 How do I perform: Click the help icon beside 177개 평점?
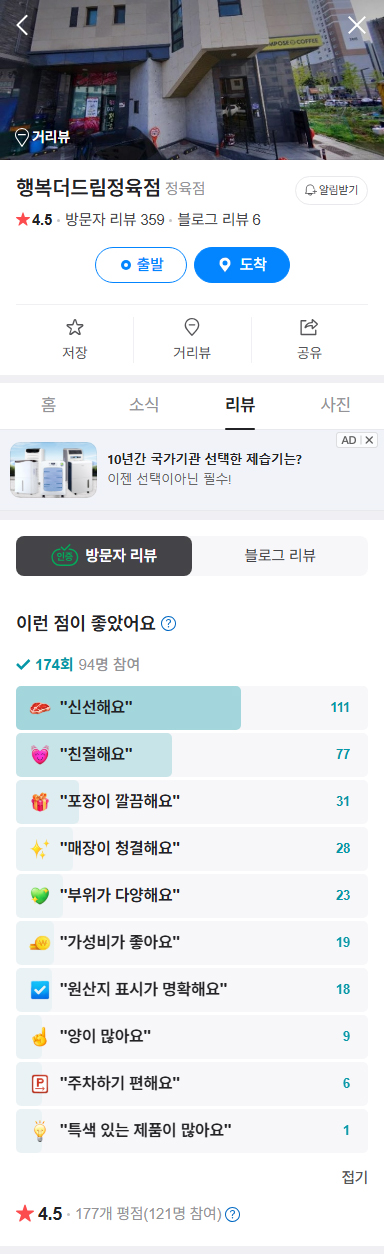coord(233,1214)
